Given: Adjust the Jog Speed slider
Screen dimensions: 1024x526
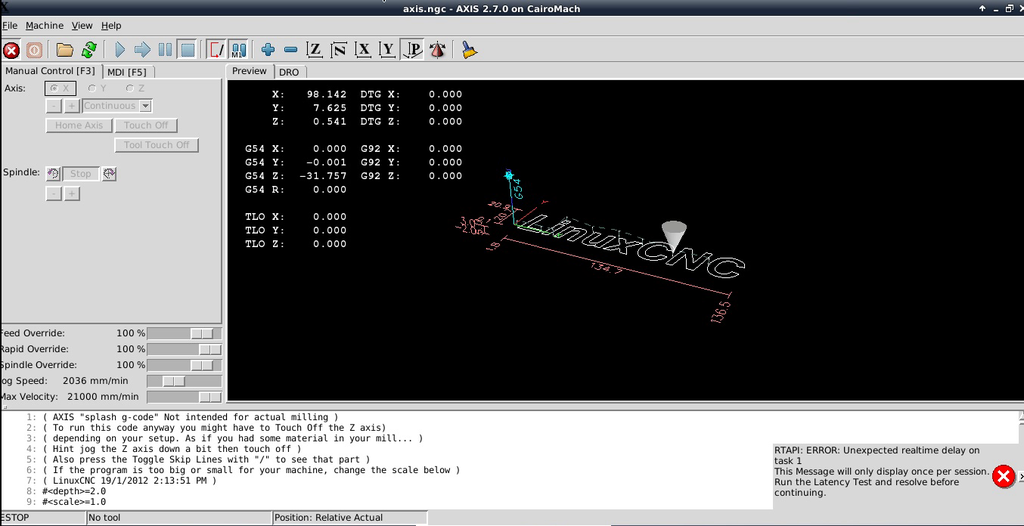Looking at the screenshot, I should [184, 381].
